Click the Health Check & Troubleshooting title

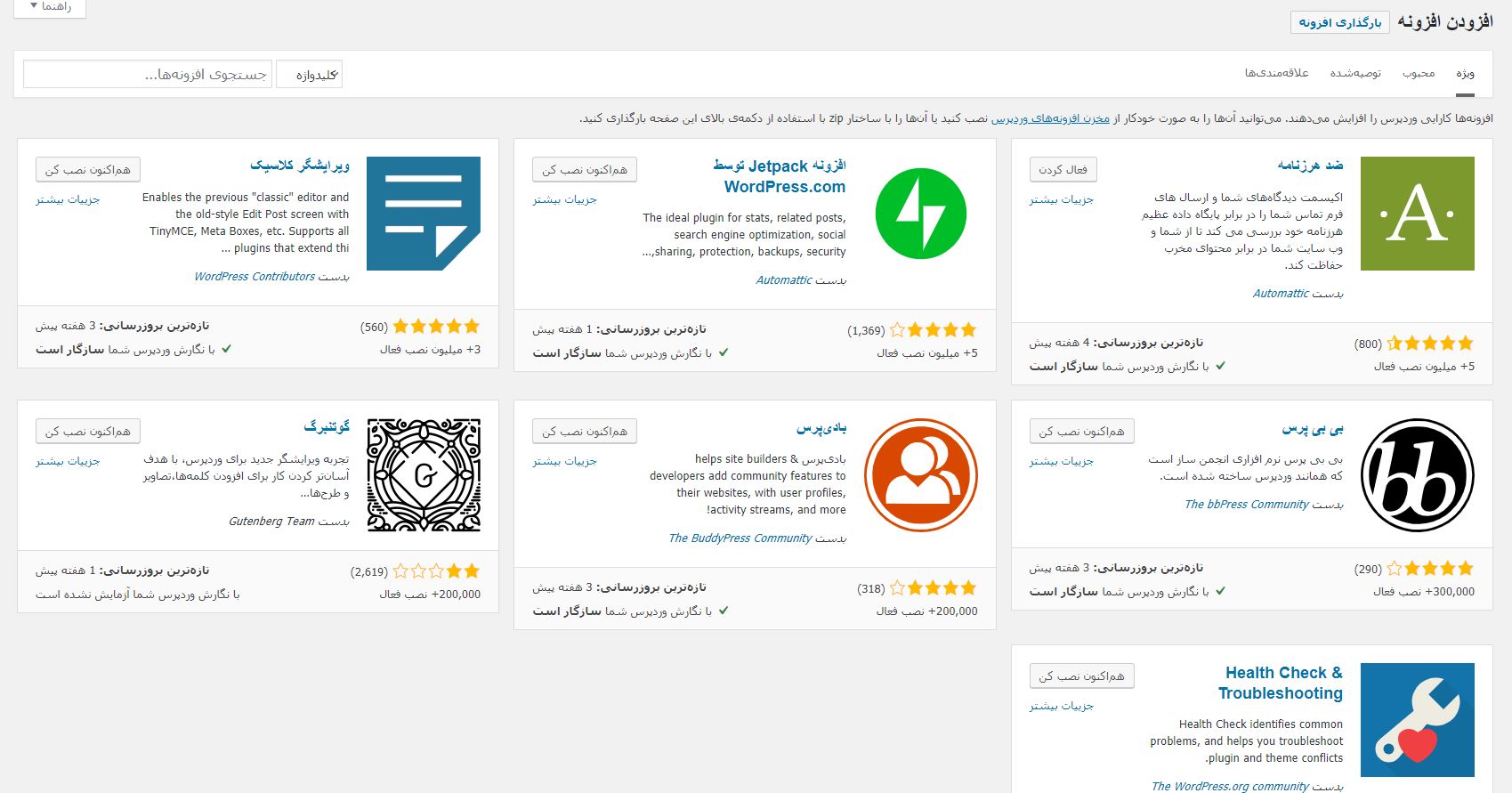pyautogui.click(x=1281, y=683)
